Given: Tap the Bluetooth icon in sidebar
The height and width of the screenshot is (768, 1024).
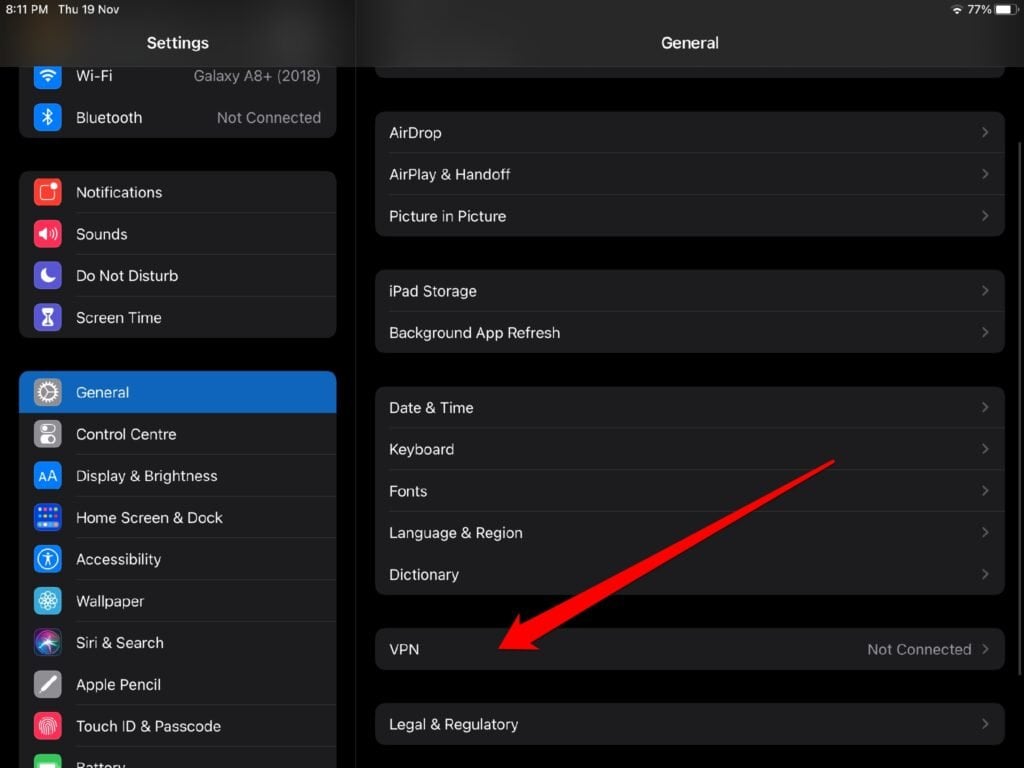Looking at the screenshot, I should pos(48,118).
